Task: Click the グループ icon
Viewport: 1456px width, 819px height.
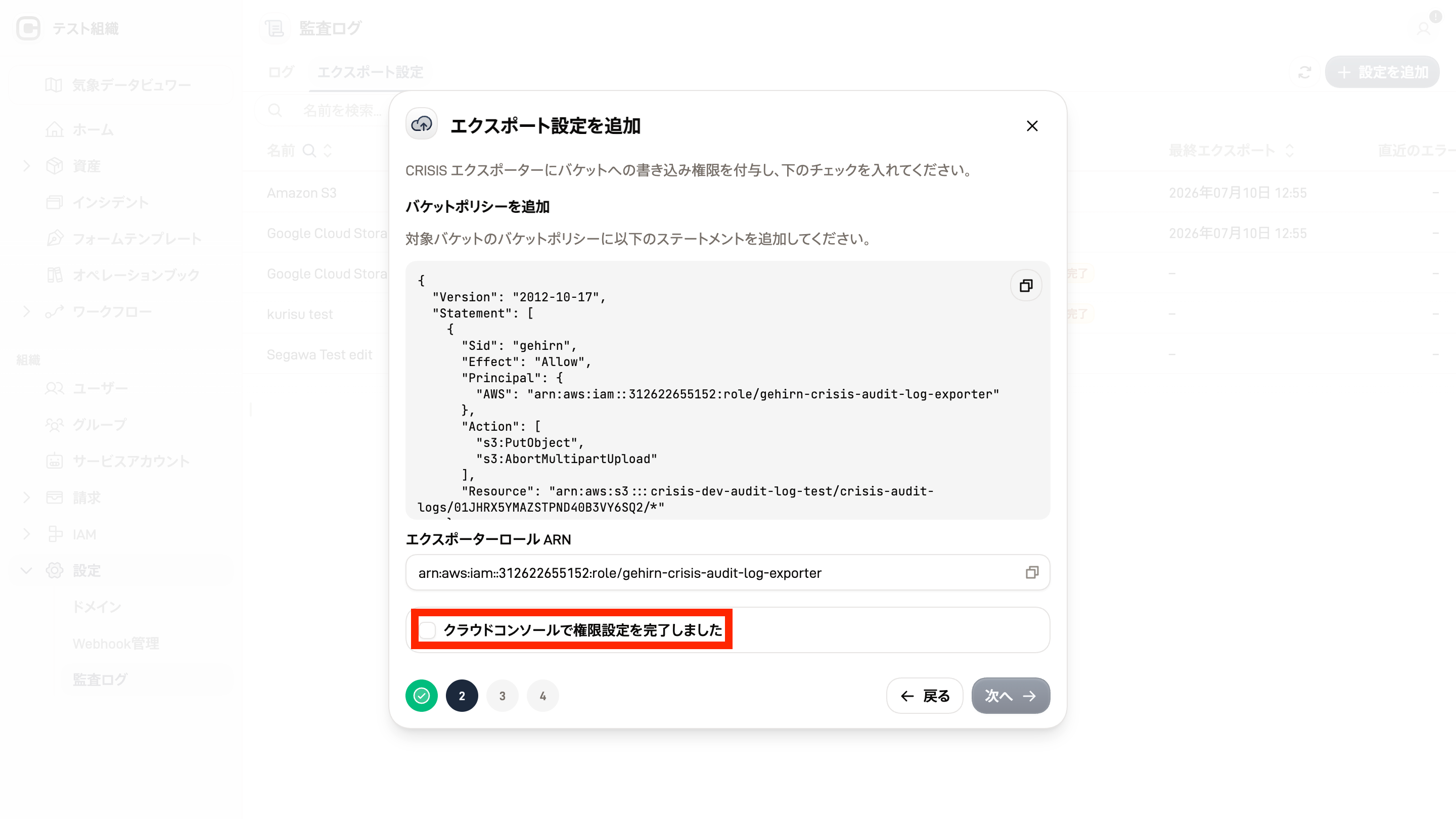Action: (x=54, y=425)
